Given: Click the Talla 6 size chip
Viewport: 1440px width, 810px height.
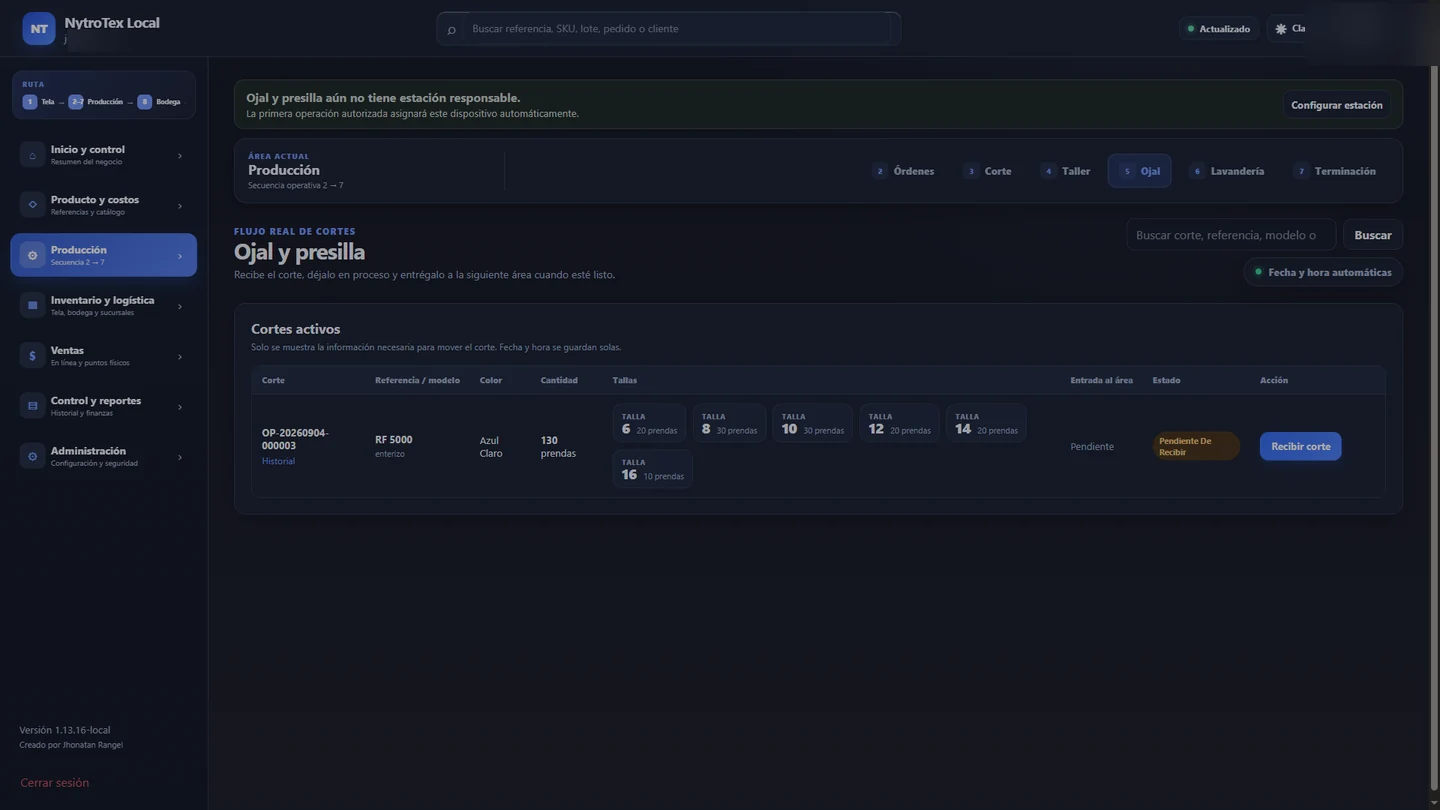Looking at the screenshot, I should pos(649,423).
